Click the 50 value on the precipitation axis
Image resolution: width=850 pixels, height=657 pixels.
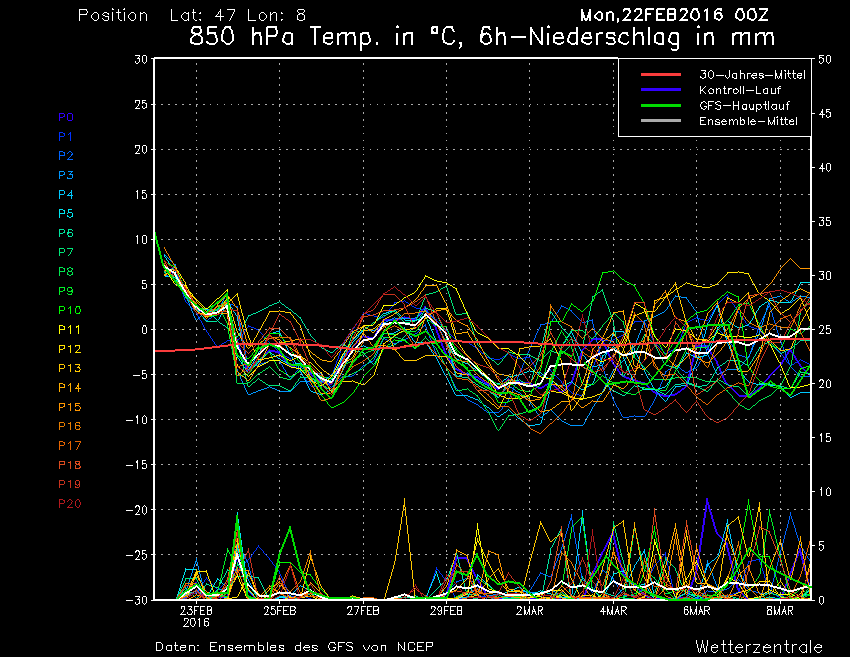tap(825, 59)
